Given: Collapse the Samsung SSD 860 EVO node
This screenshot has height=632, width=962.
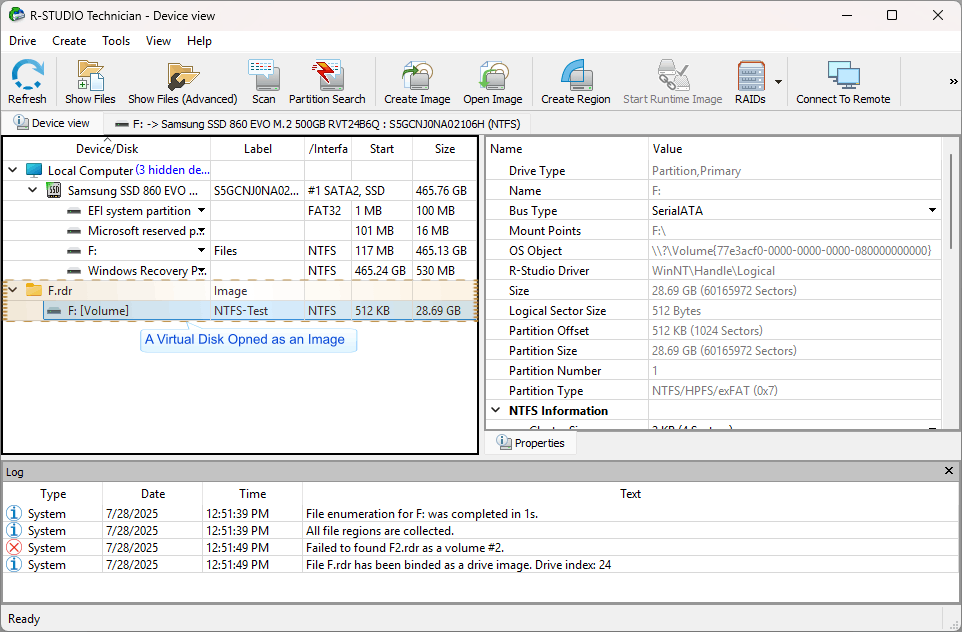Looking at the screenshot, I should tap(33, 190).
